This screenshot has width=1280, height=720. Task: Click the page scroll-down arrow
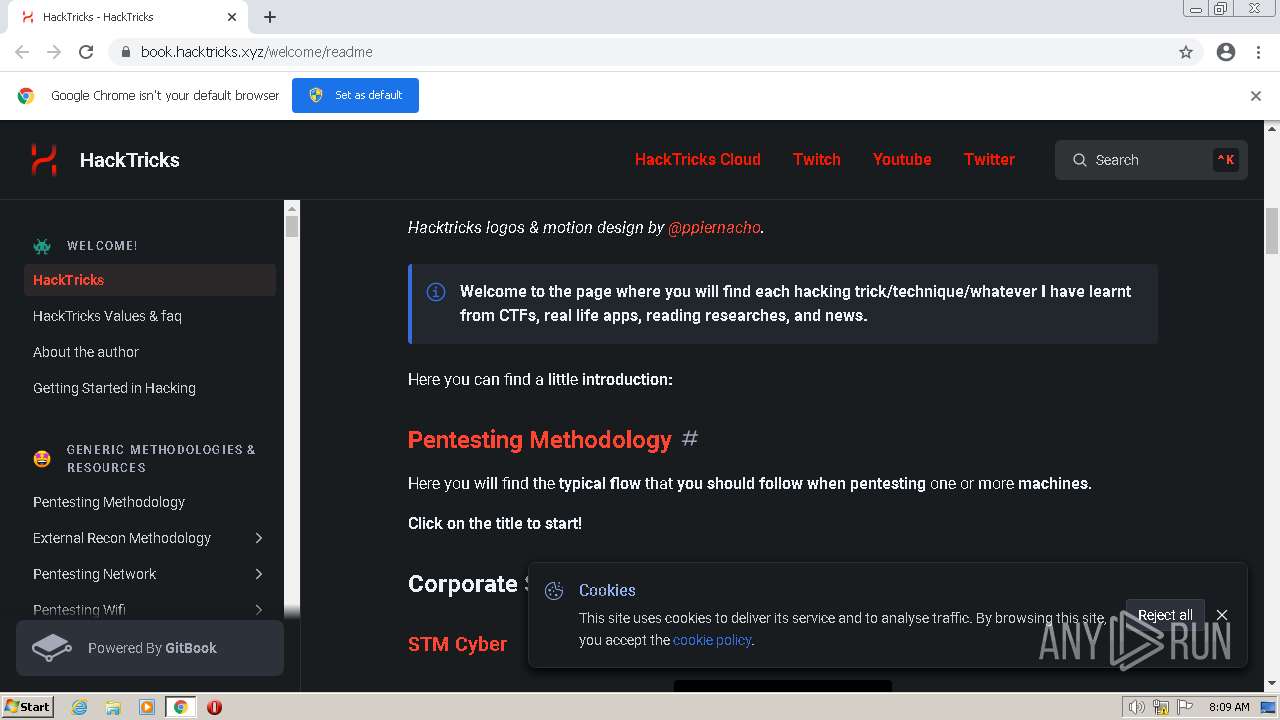tap(1272, 684)
